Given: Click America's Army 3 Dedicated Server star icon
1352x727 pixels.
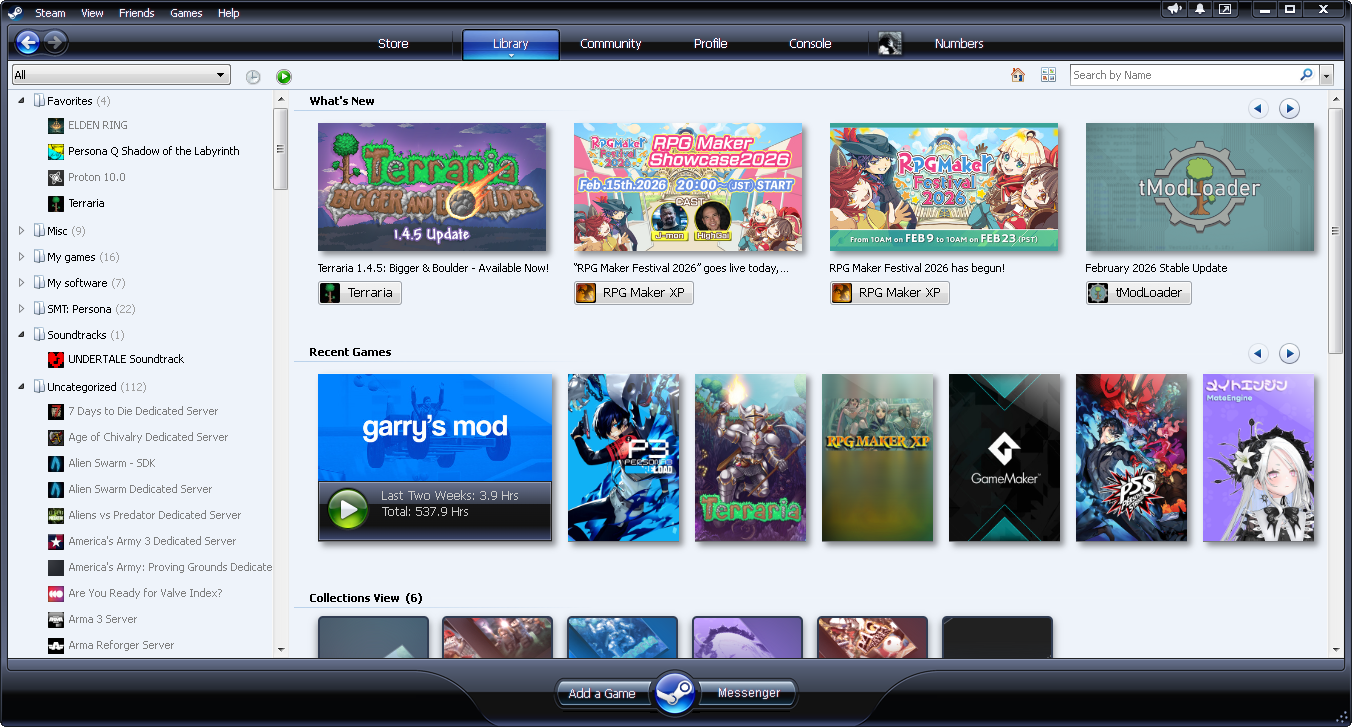Looking at the screenshot, I should pyautogui.click(x=56, y=542).
